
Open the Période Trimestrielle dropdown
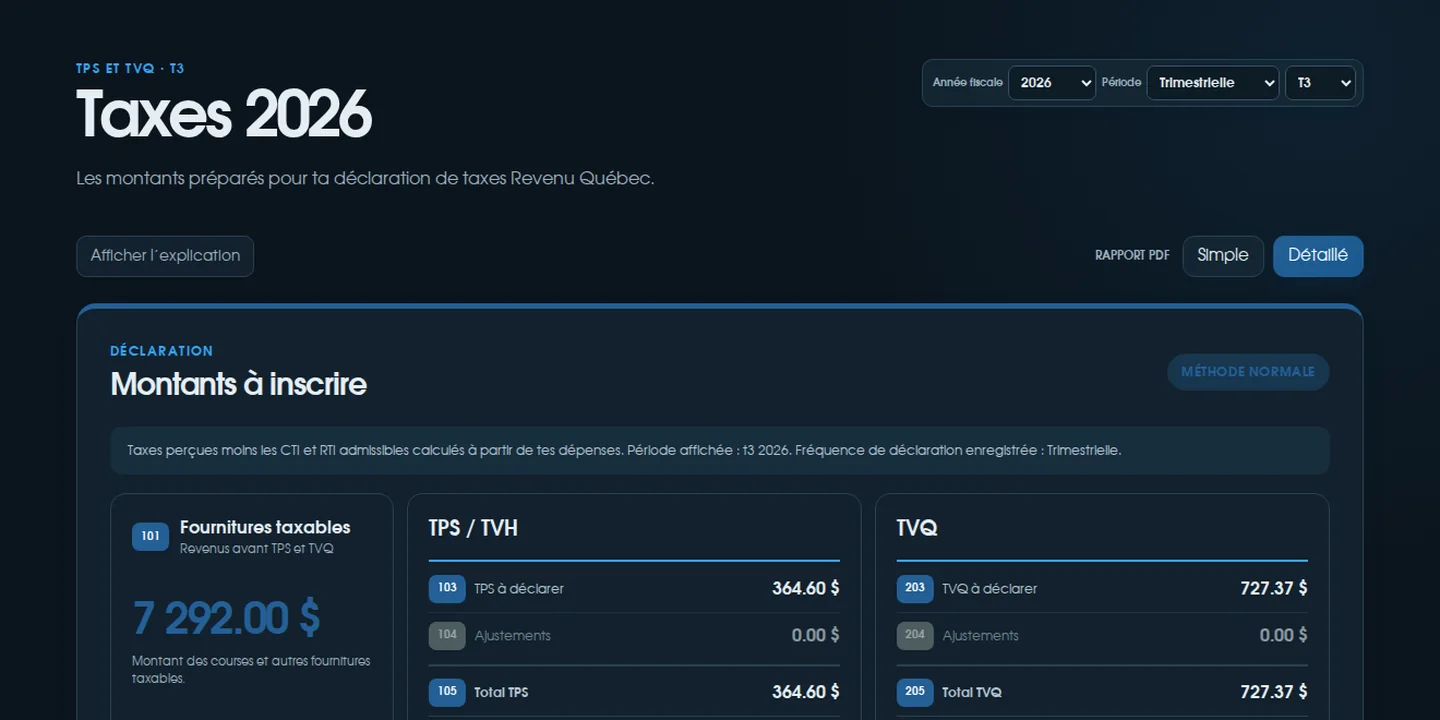coord(1213,83)
